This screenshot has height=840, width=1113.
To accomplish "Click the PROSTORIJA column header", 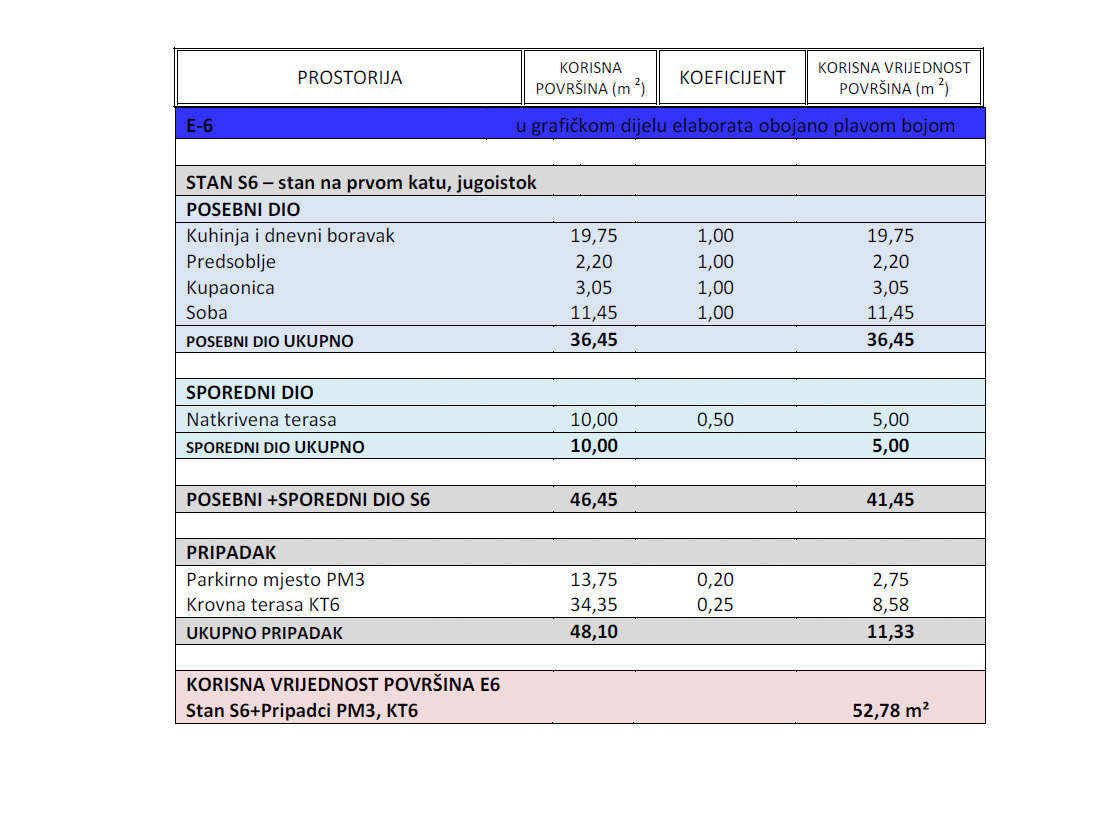I will pyautogui.click(x=349, y=77).
